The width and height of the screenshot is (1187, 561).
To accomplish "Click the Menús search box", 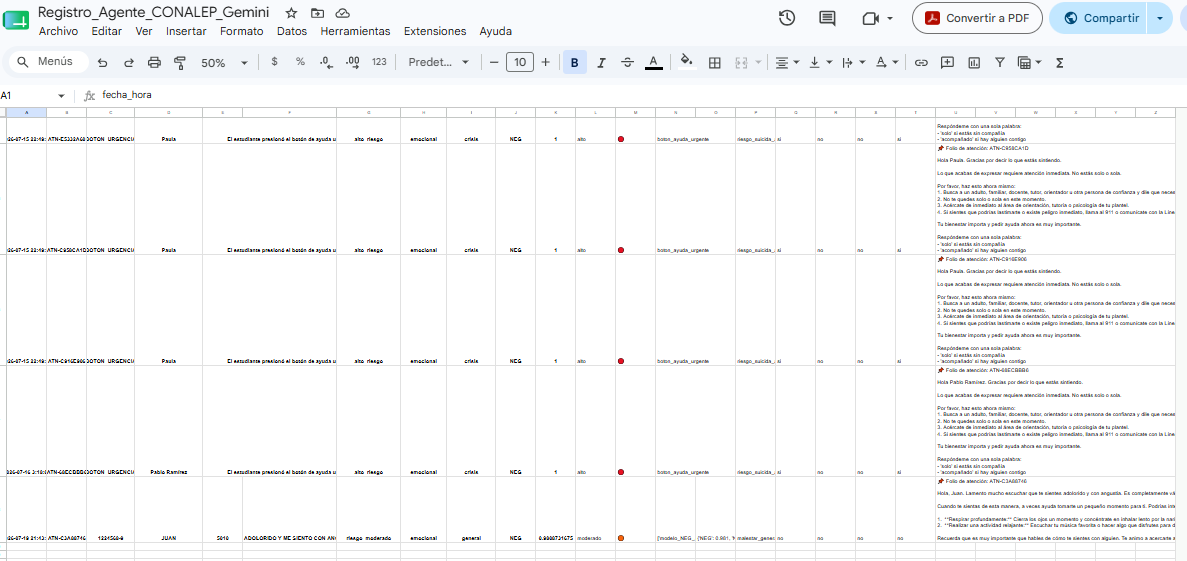I will pos(47,62).
